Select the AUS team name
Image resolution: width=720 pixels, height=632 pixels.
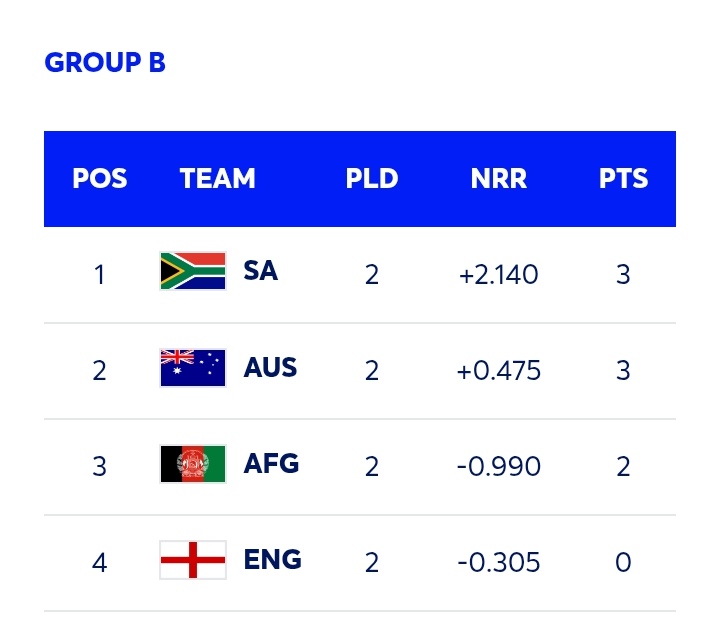tap(270, 367)
